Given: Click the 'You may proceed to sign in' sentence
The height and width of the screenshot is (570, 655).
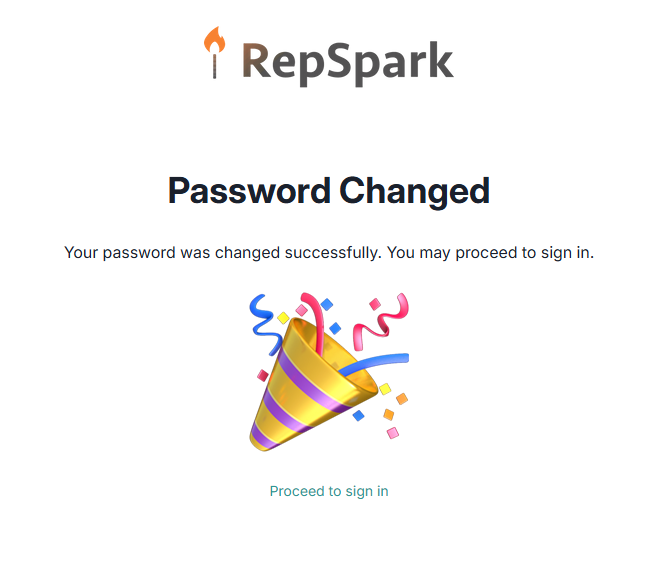Looking at the screenshot, I should click(x=490, y=253).
